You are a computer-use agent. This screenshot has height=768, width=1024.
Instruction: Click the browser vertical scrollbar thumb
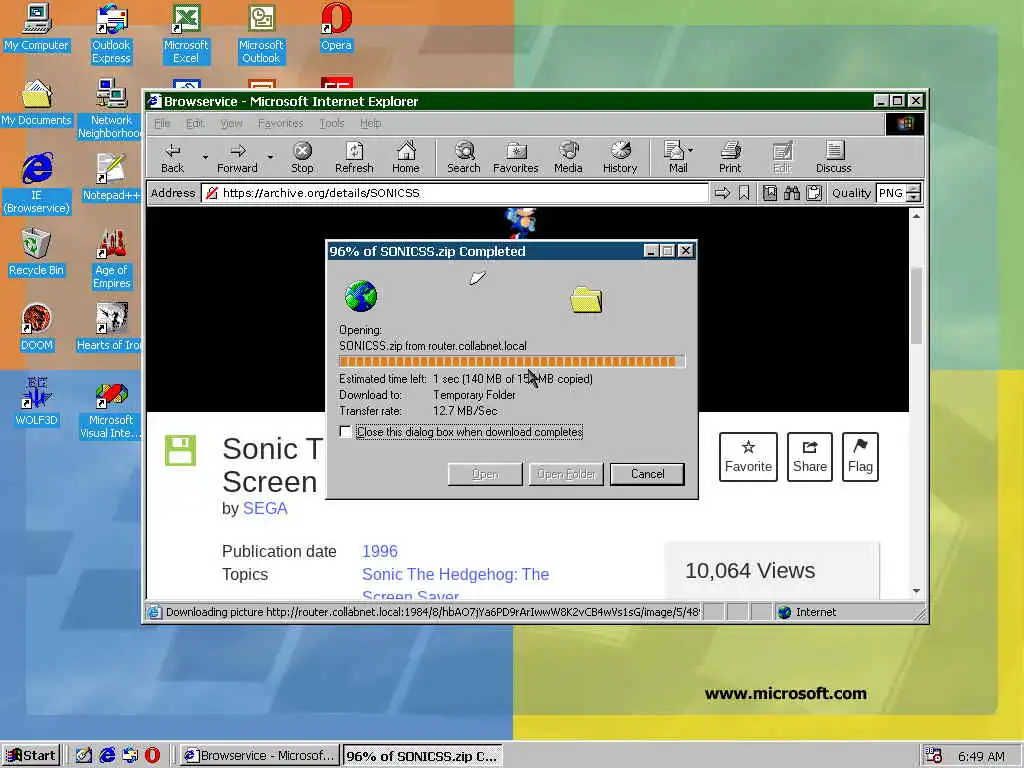(x=916, y=306)
